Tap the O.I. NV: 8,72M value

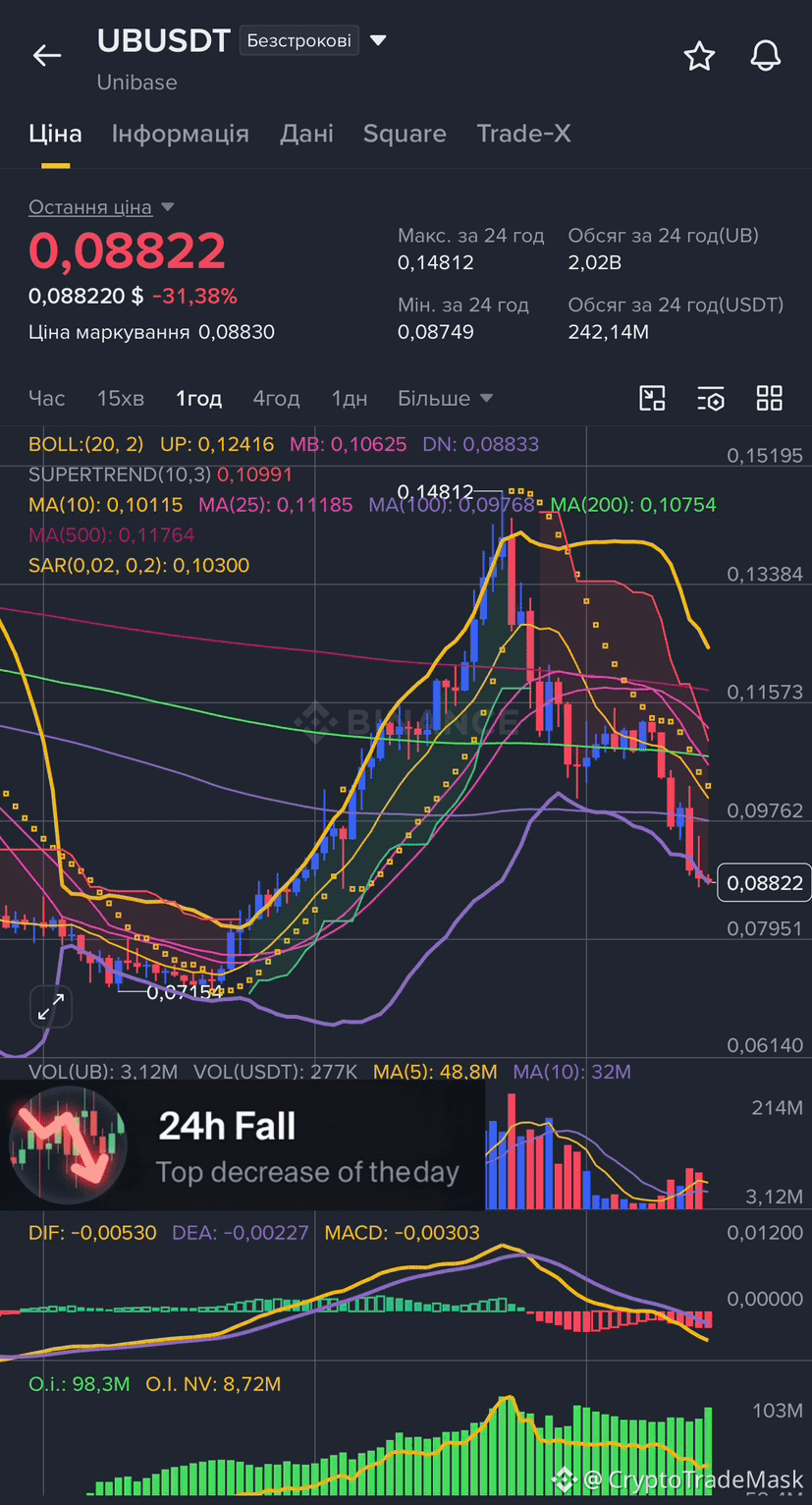click(x=213, y=1384)
